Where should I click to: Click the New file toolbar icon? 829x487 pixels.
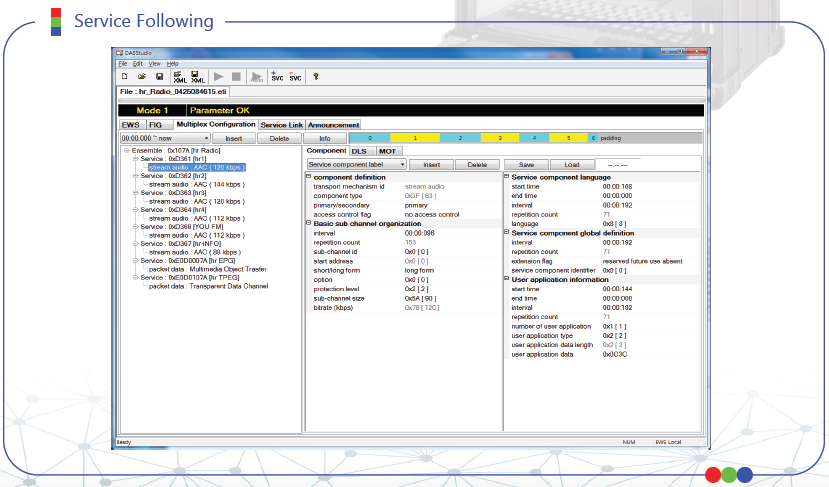click(124, 76)
